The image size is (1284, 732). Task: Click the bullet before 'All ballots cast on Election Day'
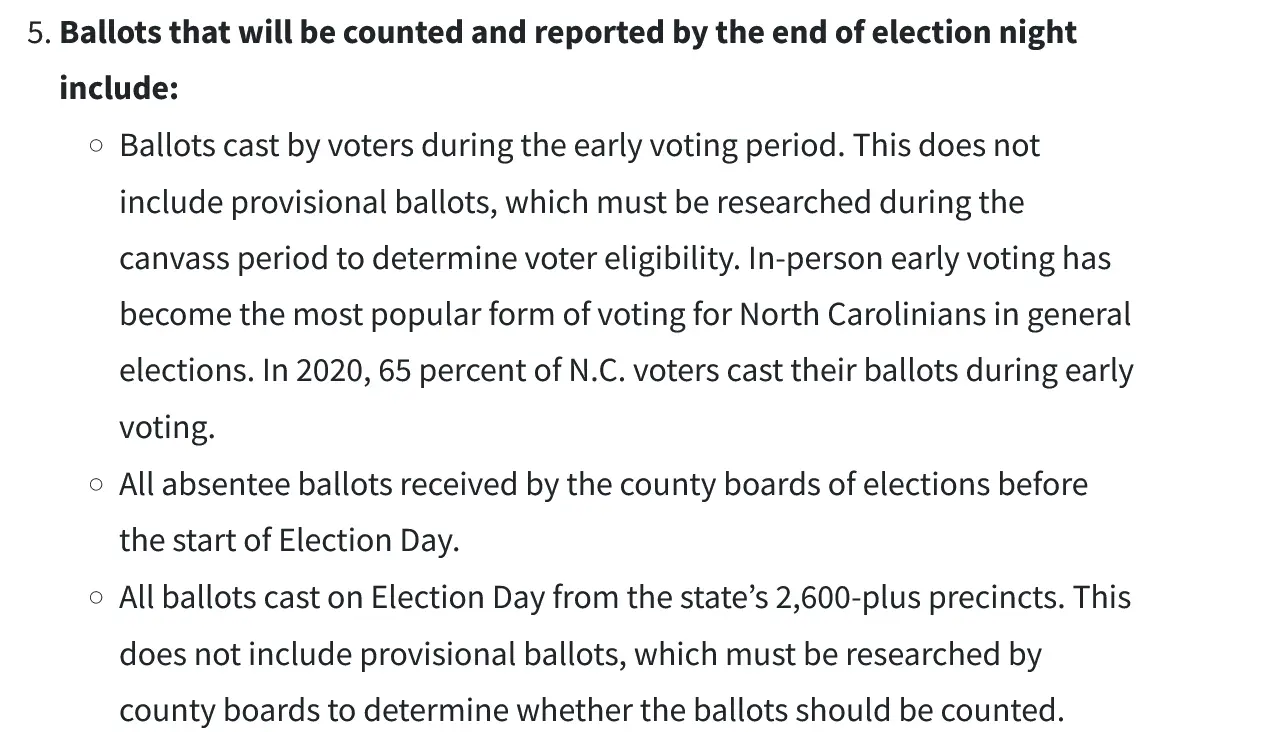(x=96, y=598)
